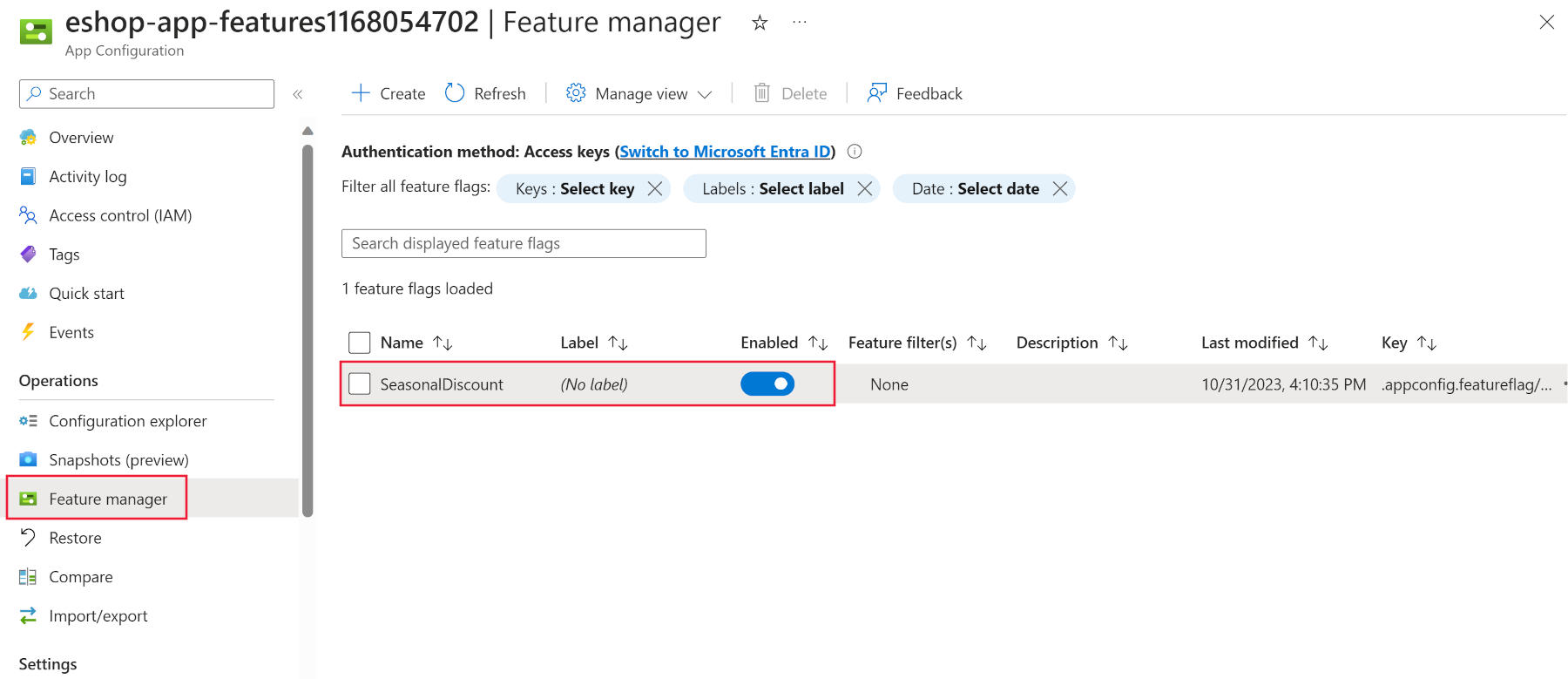Toggle the SeasonalDiscount enabled switch
The image size is (1568, 679).
tap(767, 384)
